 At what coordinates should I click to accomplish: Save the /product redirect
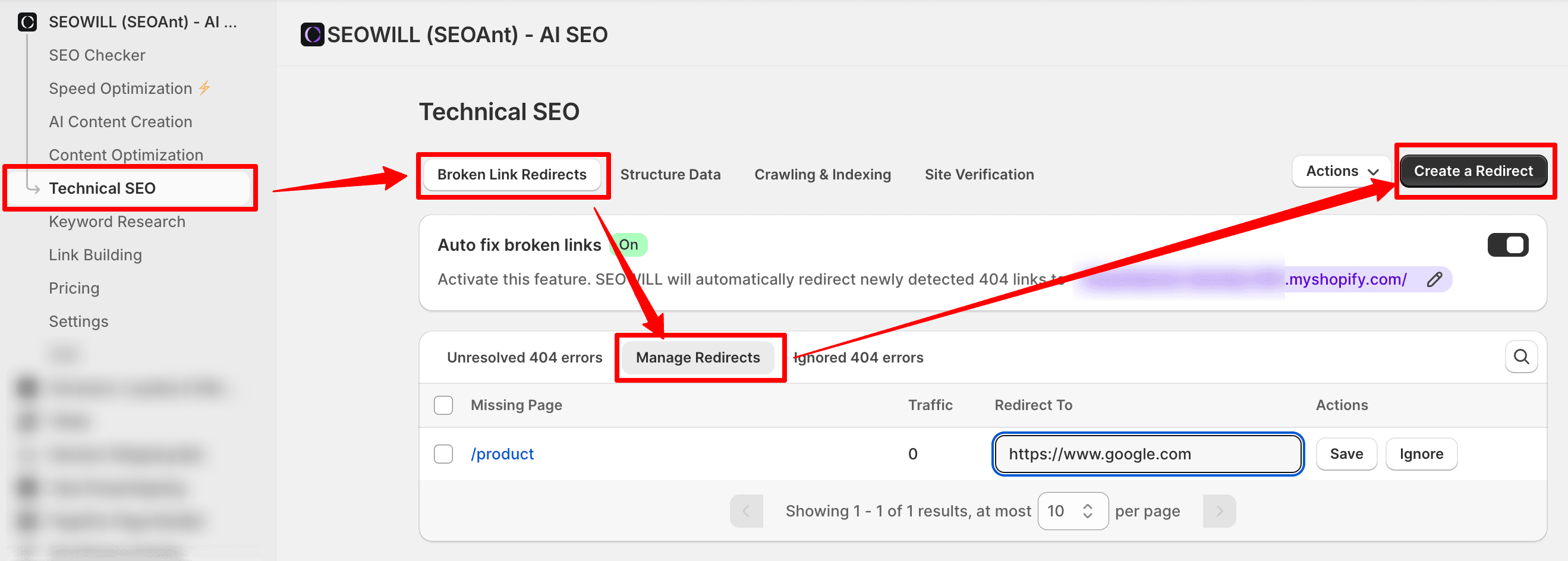pos(1346,454)
